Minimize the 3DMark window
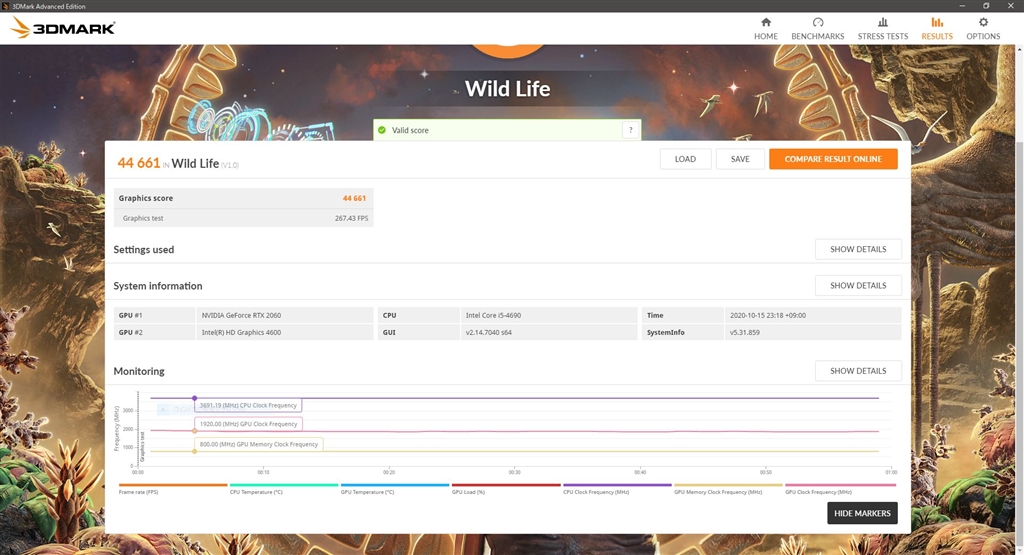Screen dimensions: 1024x555 pos(963,6)
